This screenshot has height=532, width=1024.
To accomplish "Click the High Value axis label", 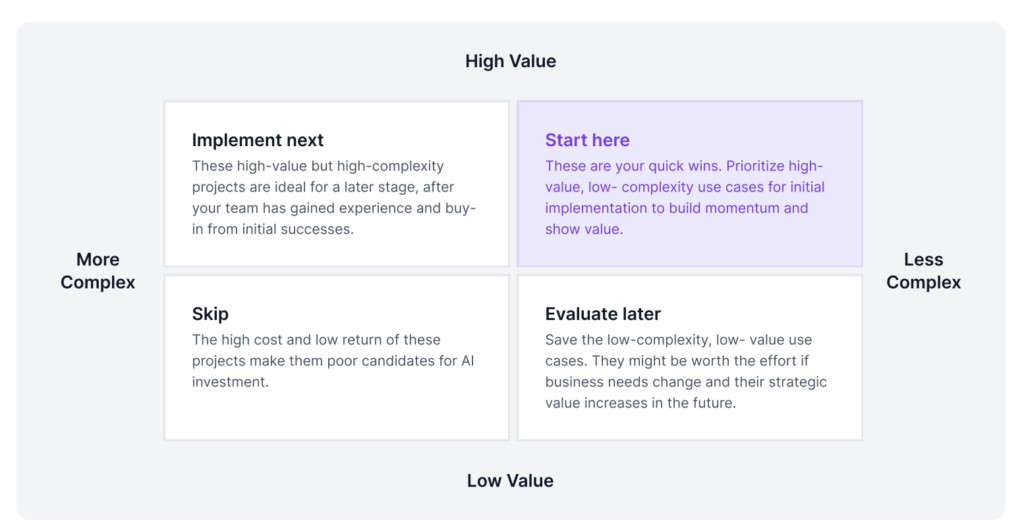I will click(x=510, y=62).
